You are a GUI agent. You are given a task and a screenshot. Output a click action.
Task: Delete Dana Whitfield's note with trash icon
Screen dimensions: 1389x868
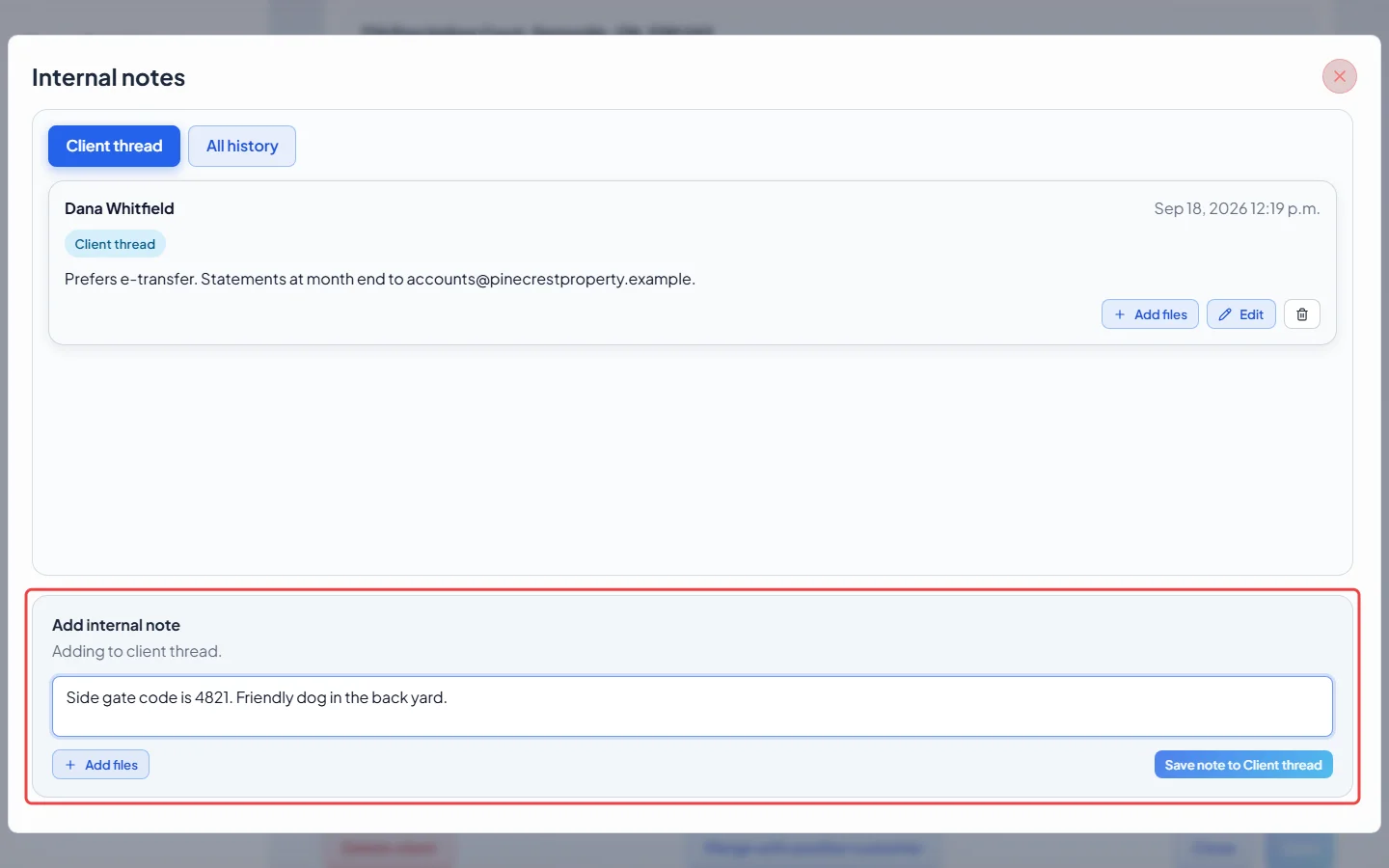[x=1301, y=314]
